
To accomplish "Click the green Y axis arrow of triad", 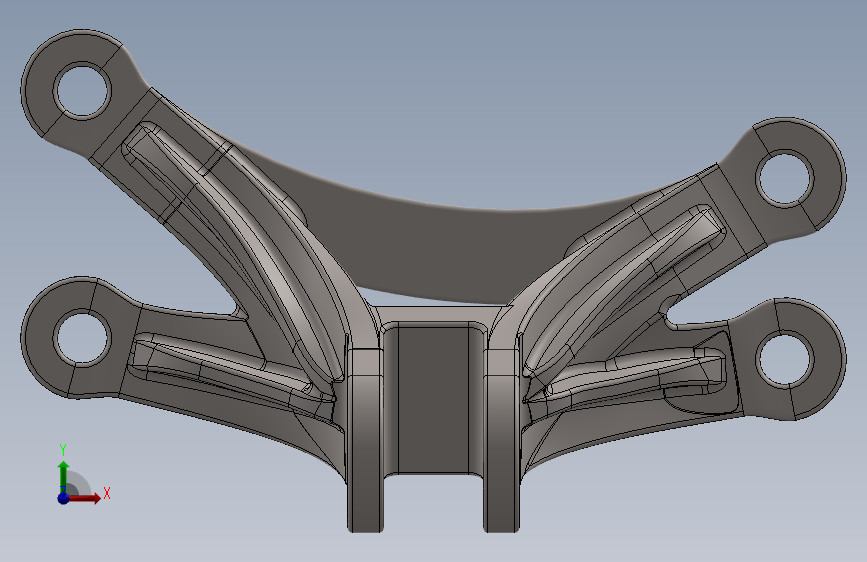I will point(64,476).
